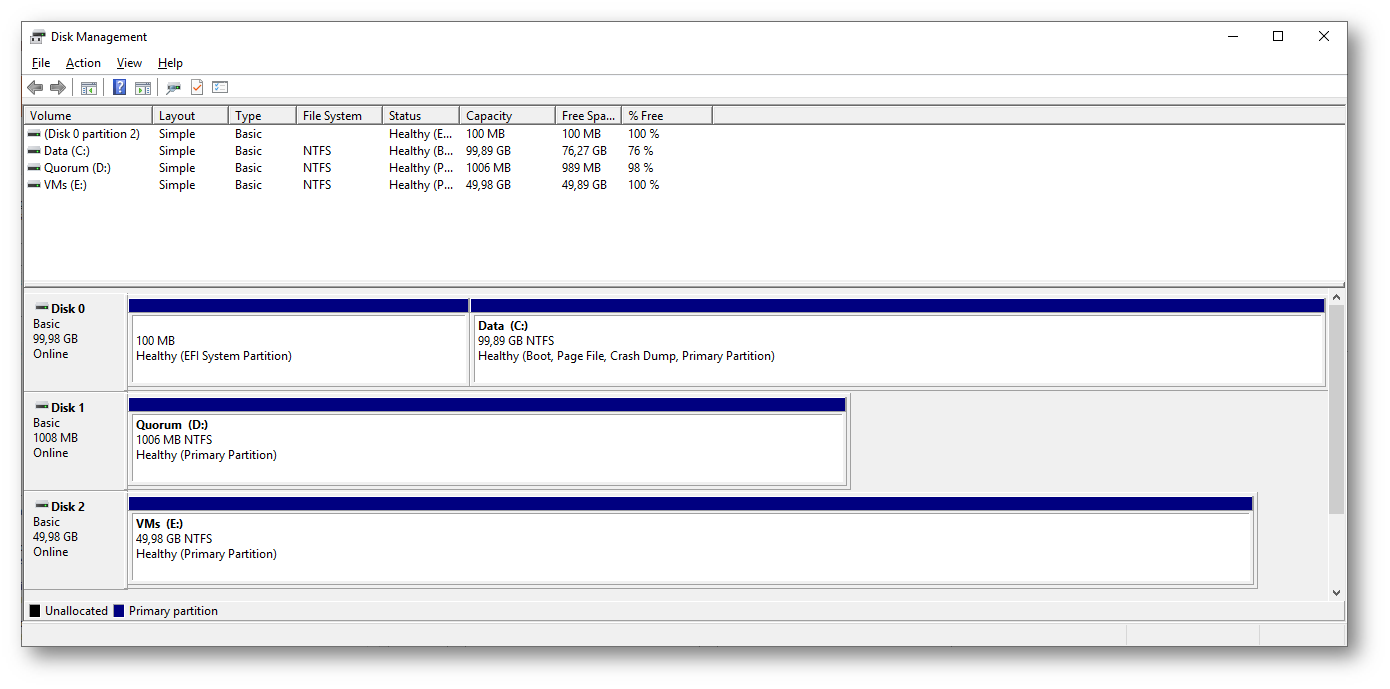This screenshot has width=1390, height=689.
Task: Click the drive icon beside VMs (E:) row
Action: (x=35, y=185)
